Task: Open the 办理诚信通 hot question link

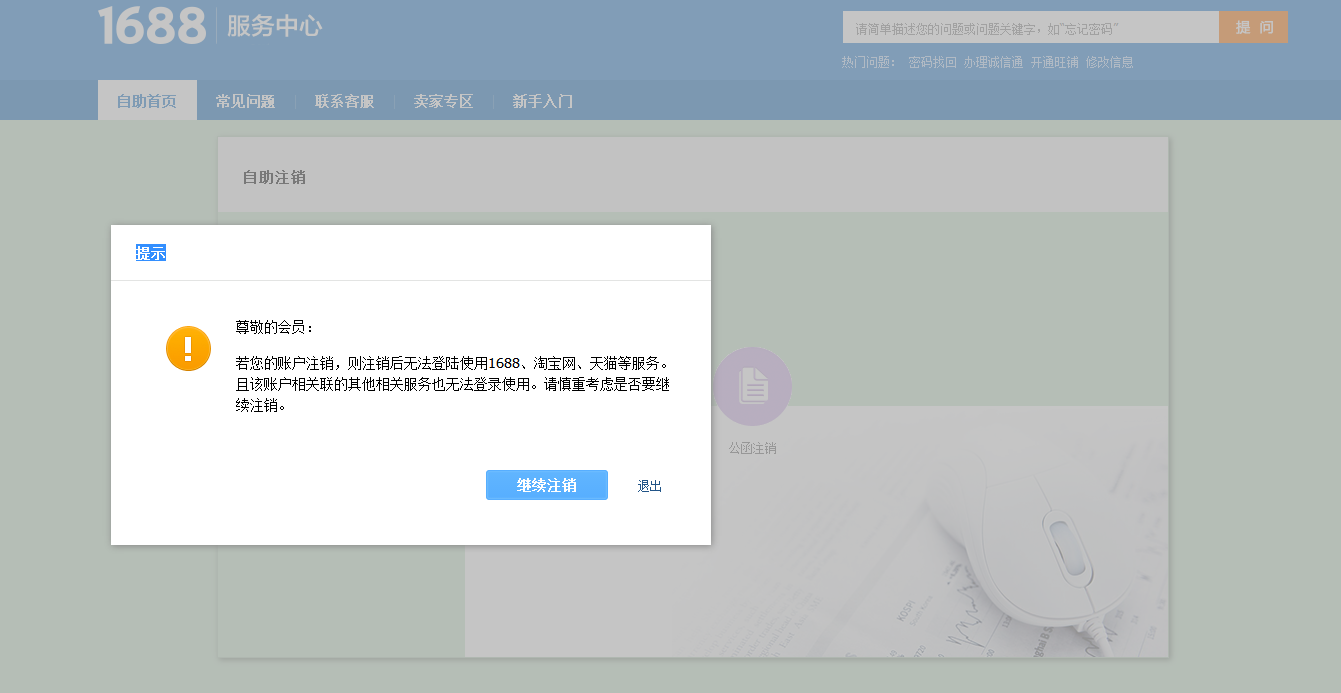Action: [993, 62]
